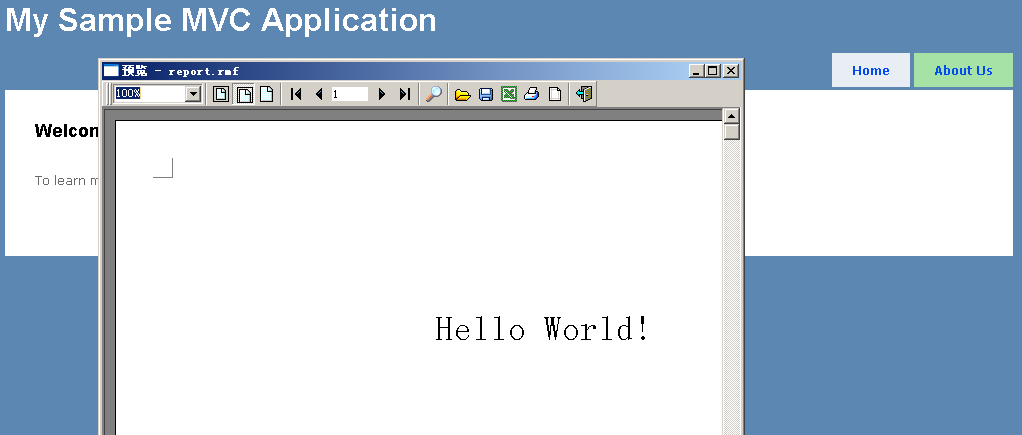
Task: Open the Home tab
Action: (870, 70)
